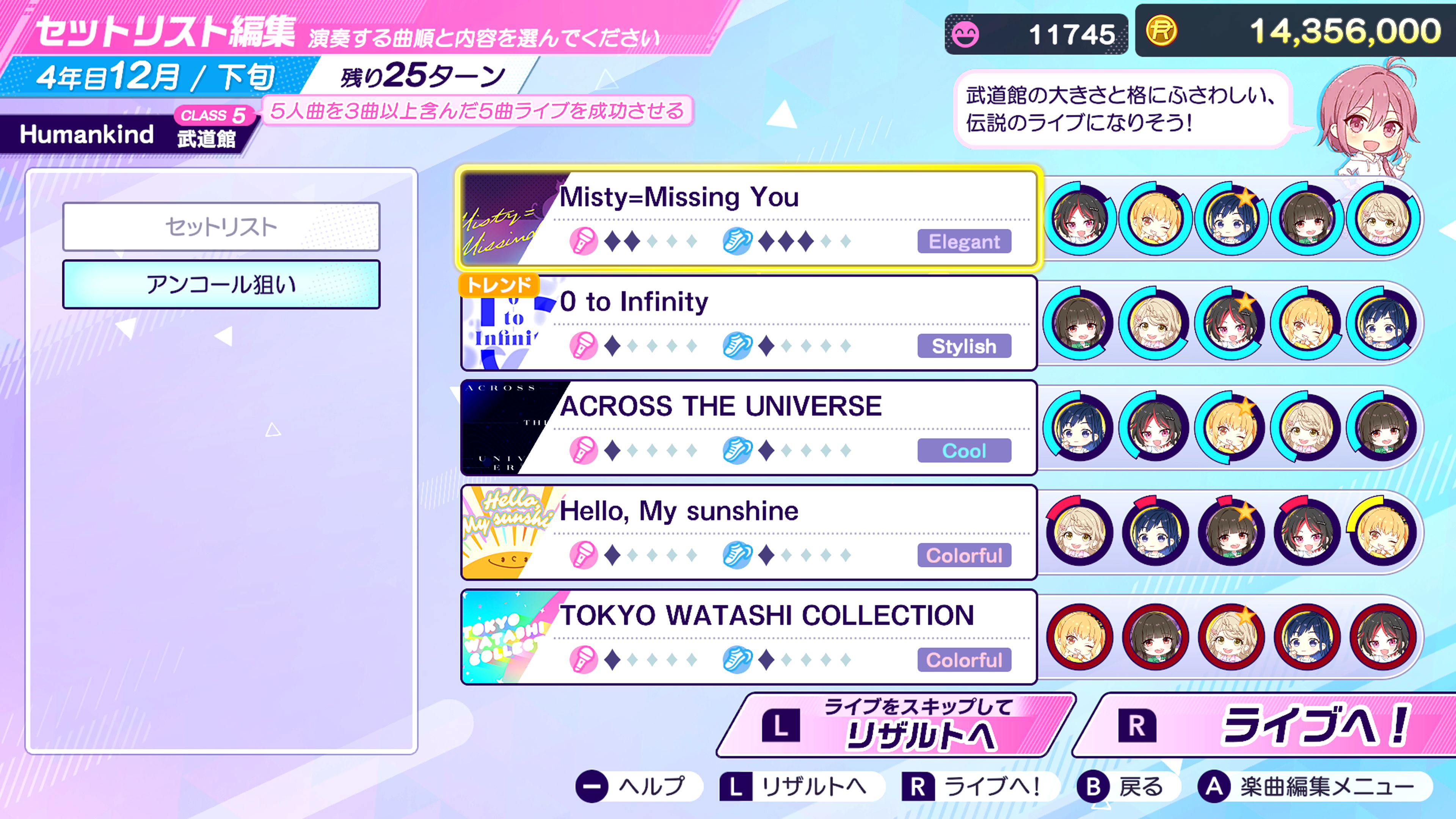The width and height of the screenshot is (1456, 819).
Task: Click the Stylish genre tag
Action: [964, 346]
